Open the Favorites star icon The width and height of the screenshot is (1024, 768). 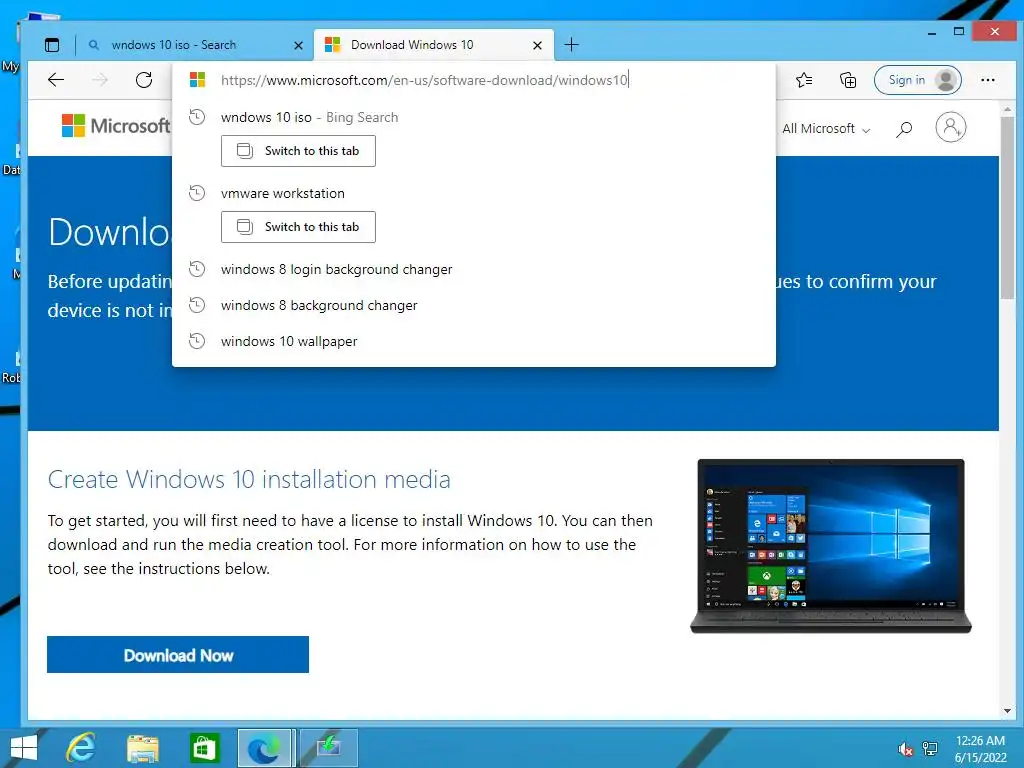pos(805,80)
